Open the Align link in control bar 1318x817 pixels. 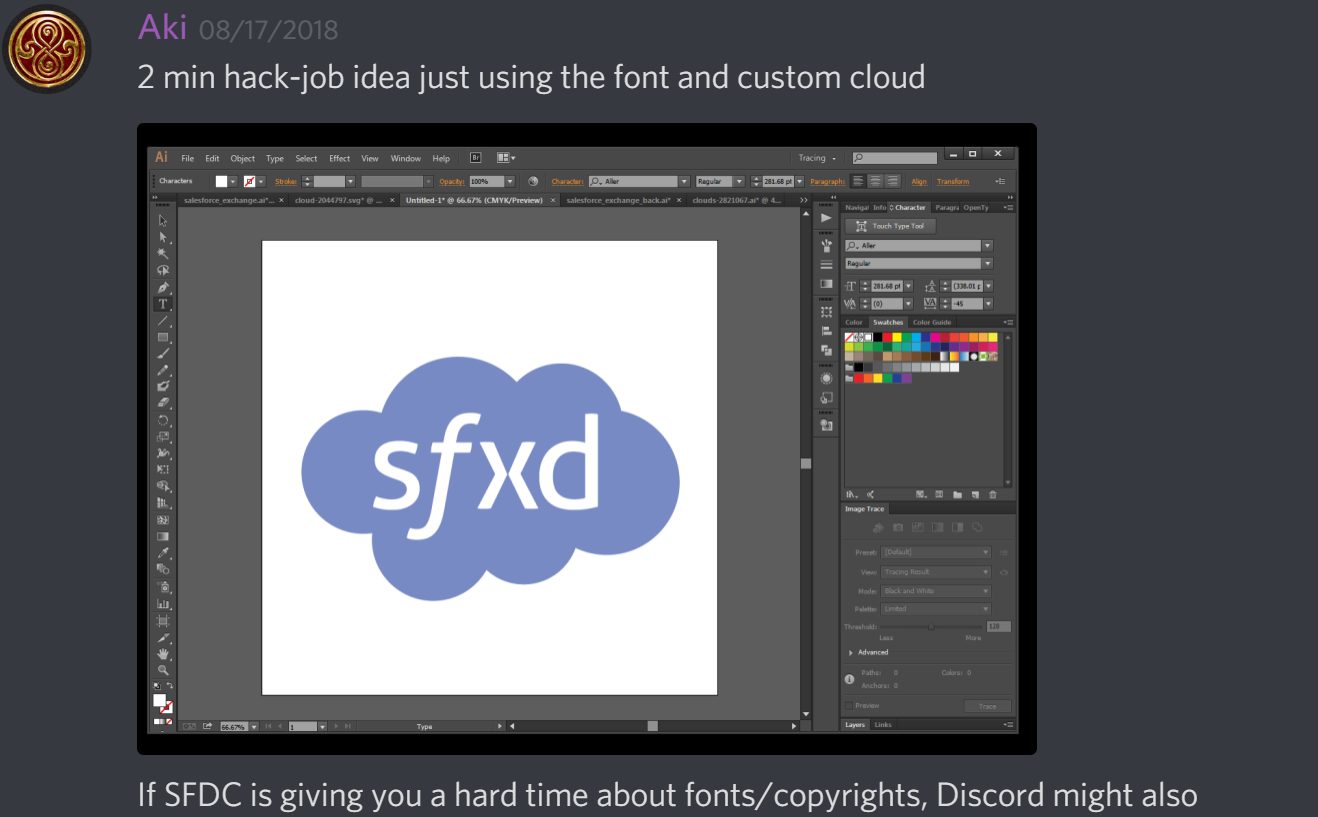click(919, 182)
